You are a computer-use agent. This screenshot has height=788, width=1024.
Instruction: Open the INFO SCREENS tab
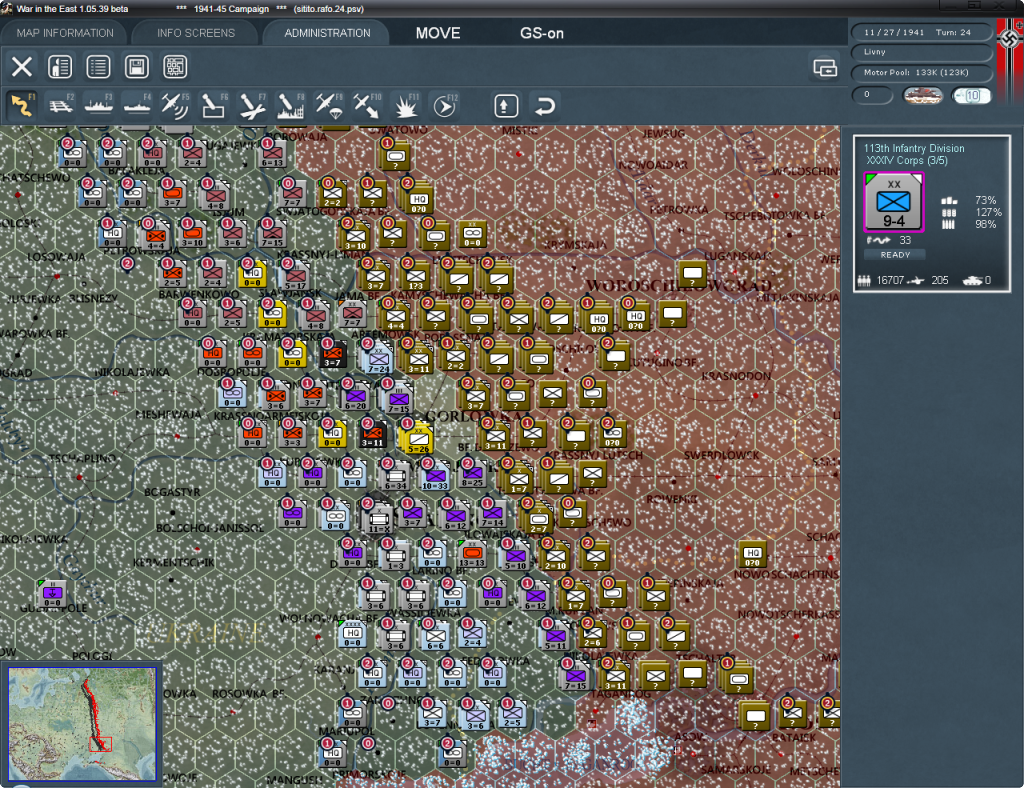point(195,33)
